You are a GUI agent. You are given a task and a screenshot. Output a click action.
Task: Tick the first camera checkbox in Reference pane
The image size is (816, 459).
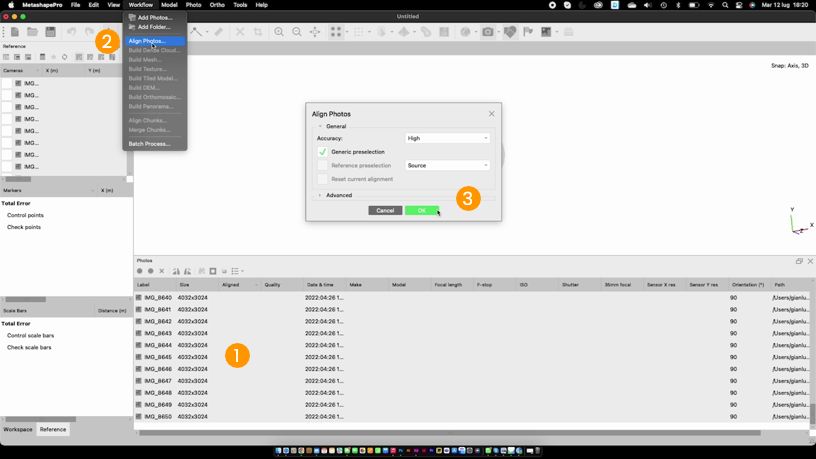(6, 83)
